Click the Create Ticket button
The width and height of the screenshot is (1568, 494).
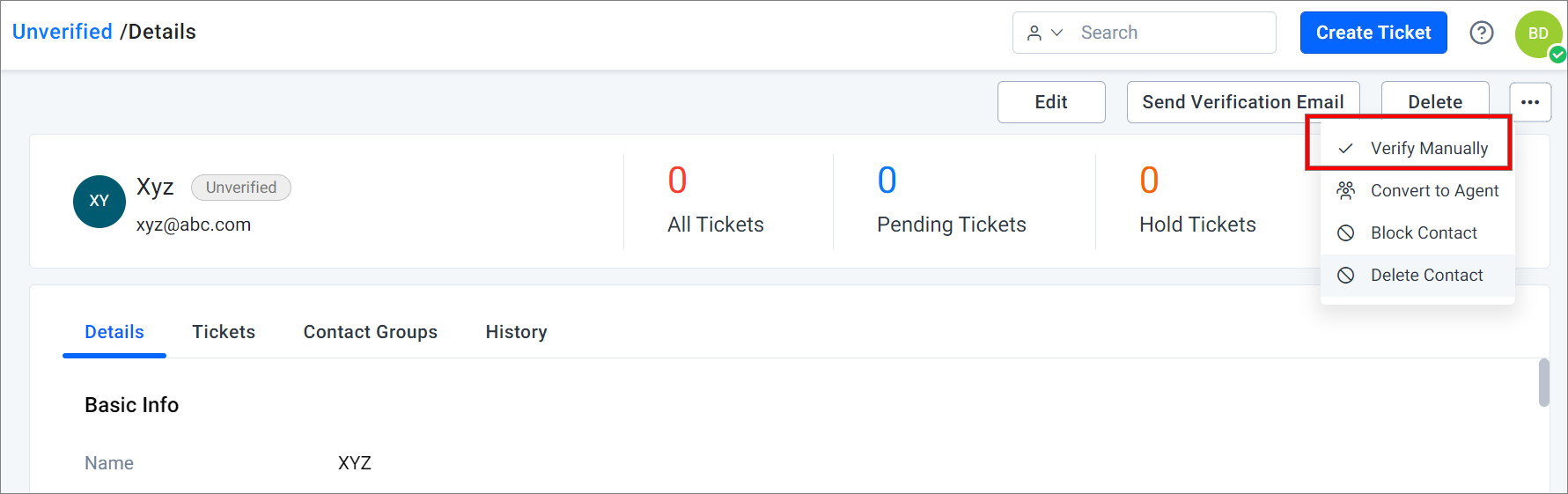1373,33
